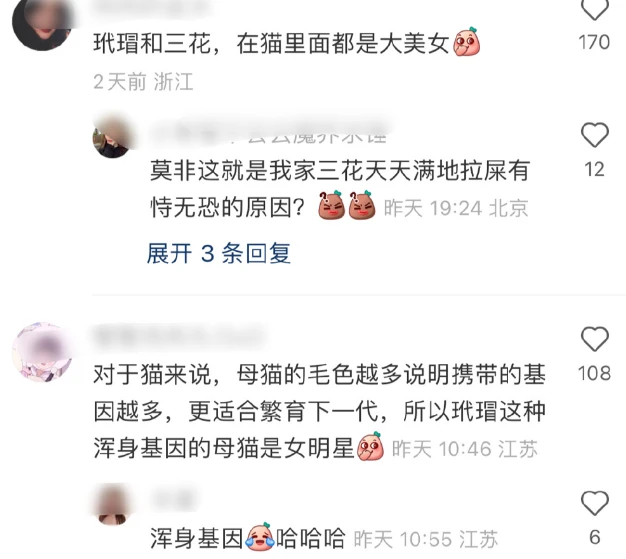
Task: Open the first commenter's dark avatar
Action: point(42,23)
